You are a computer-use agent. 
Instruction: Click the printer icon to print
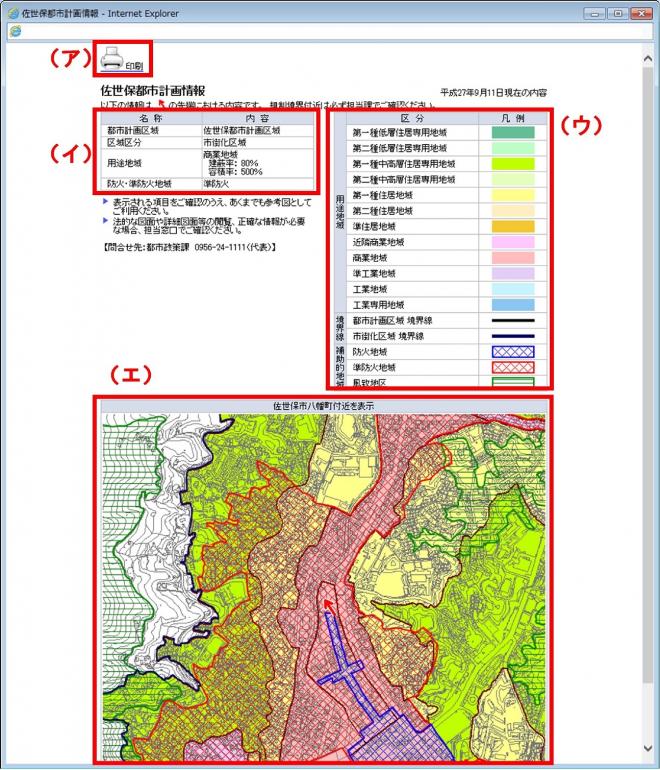tap(111, 59)
